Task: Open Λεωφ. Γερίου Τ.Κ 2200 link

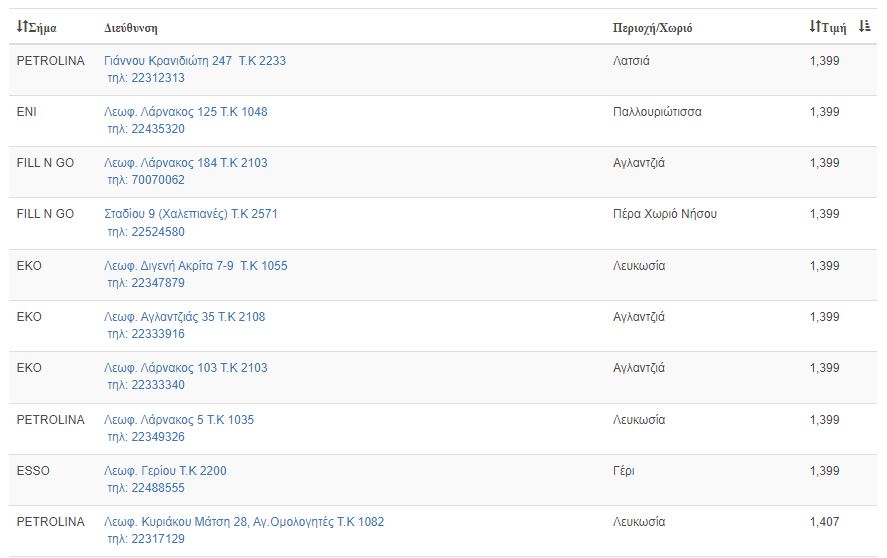Action: 165,470
